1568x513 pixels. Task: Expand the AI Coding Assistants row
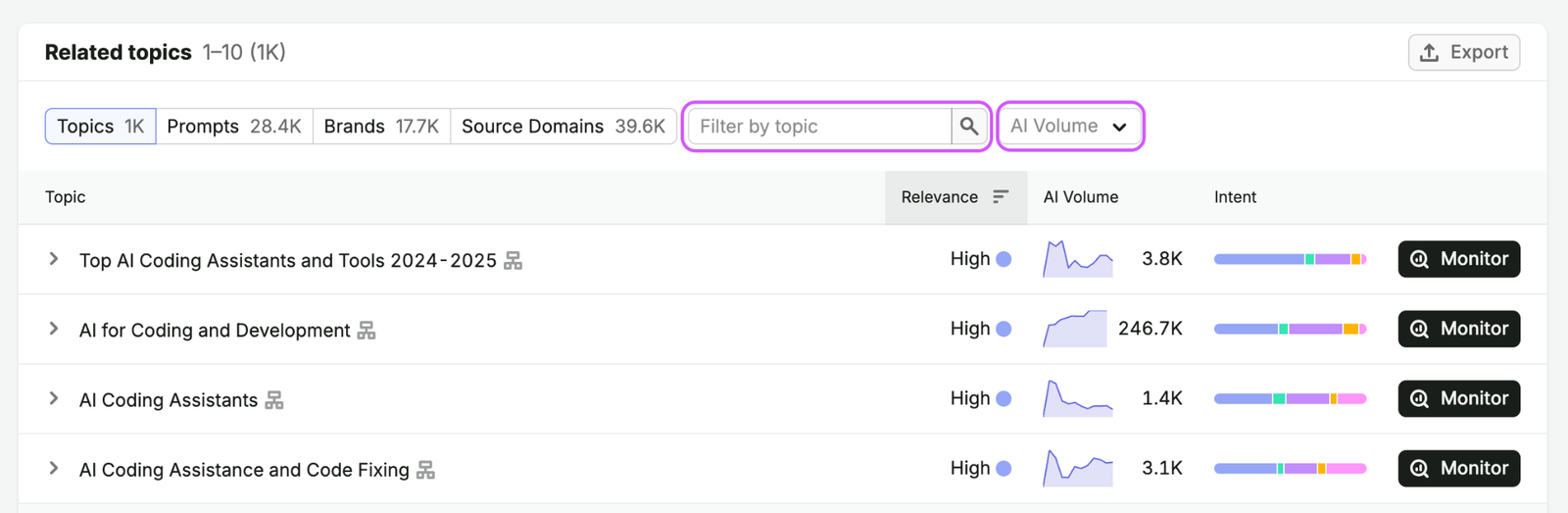coord(54,398)
